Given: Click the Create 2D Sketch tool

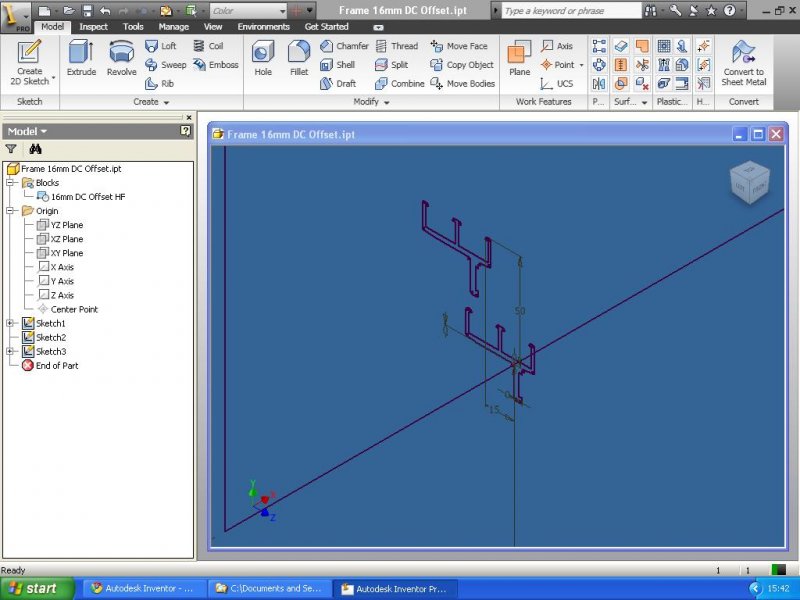Looking at the screenshot, I should pos(30,63).
